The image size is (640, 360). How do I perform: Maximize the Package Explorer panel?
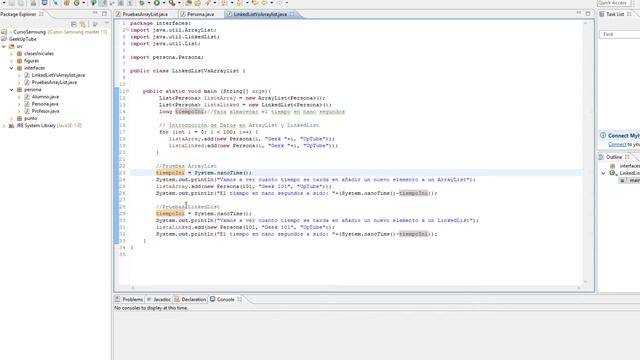[x=104, y=13]
